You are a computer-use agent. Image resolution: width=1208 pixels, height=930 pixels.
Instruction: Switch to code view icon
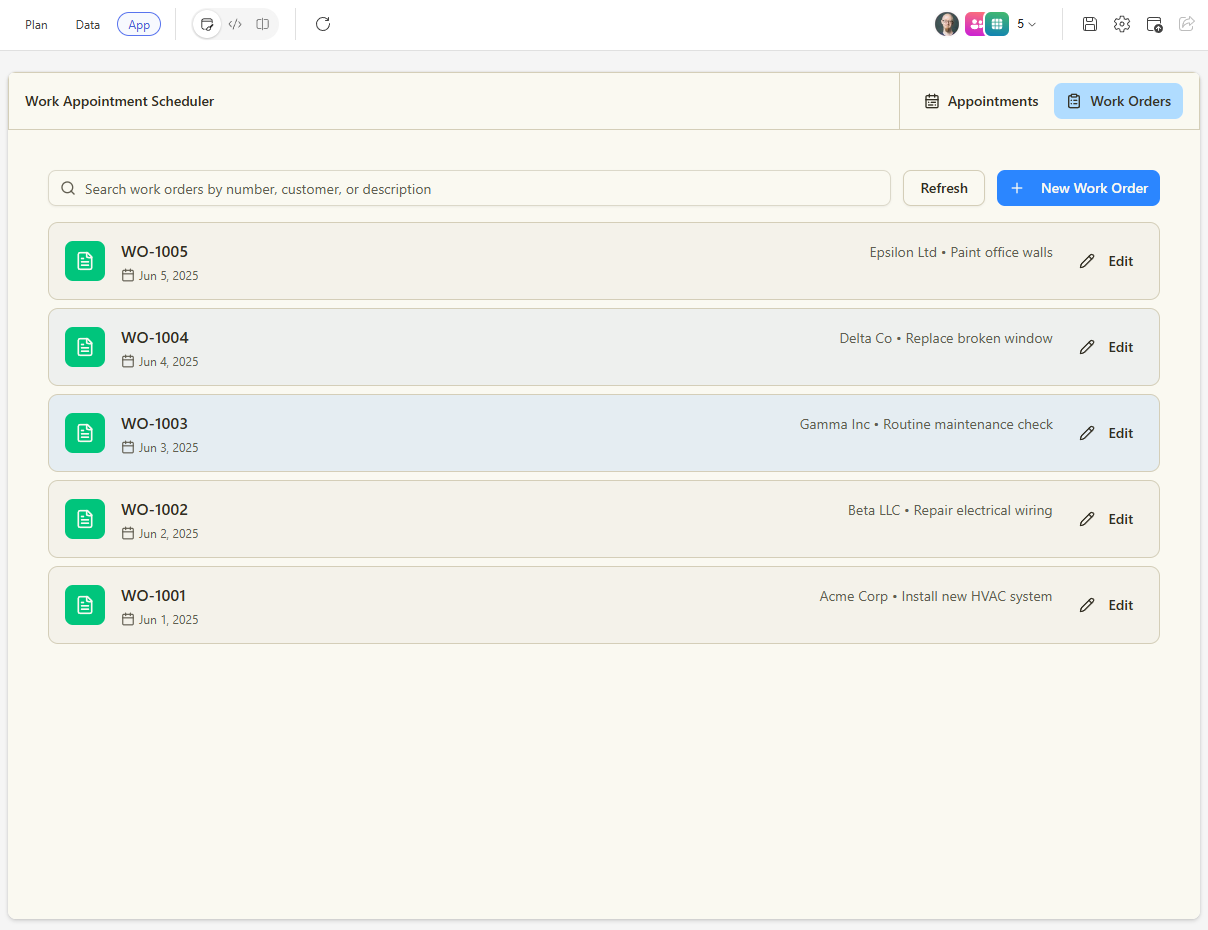[x=235, y=24]
